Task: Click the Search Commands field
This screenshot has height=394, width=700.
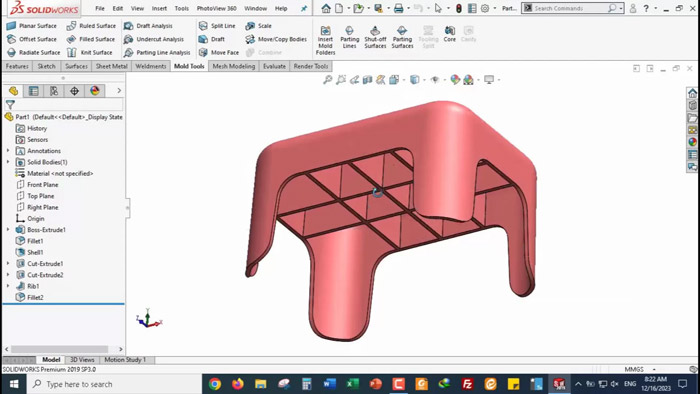Action: [x=572, y=8]
